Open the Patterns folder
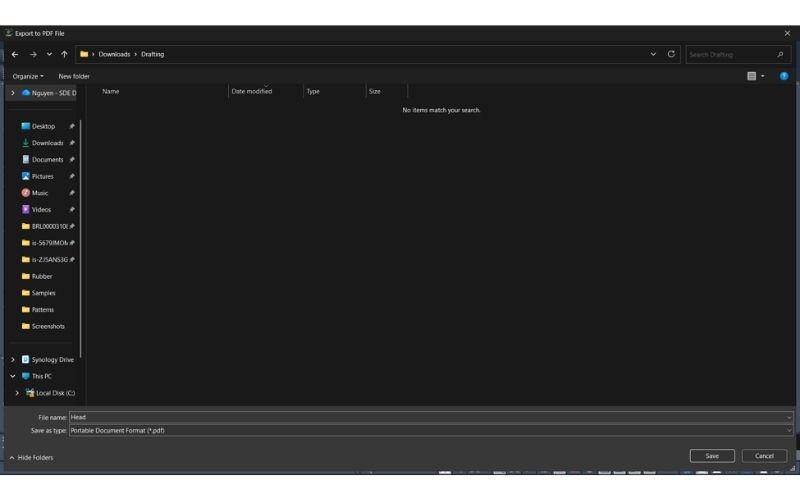This screenshot has height=500, width=800. [42, 310]
